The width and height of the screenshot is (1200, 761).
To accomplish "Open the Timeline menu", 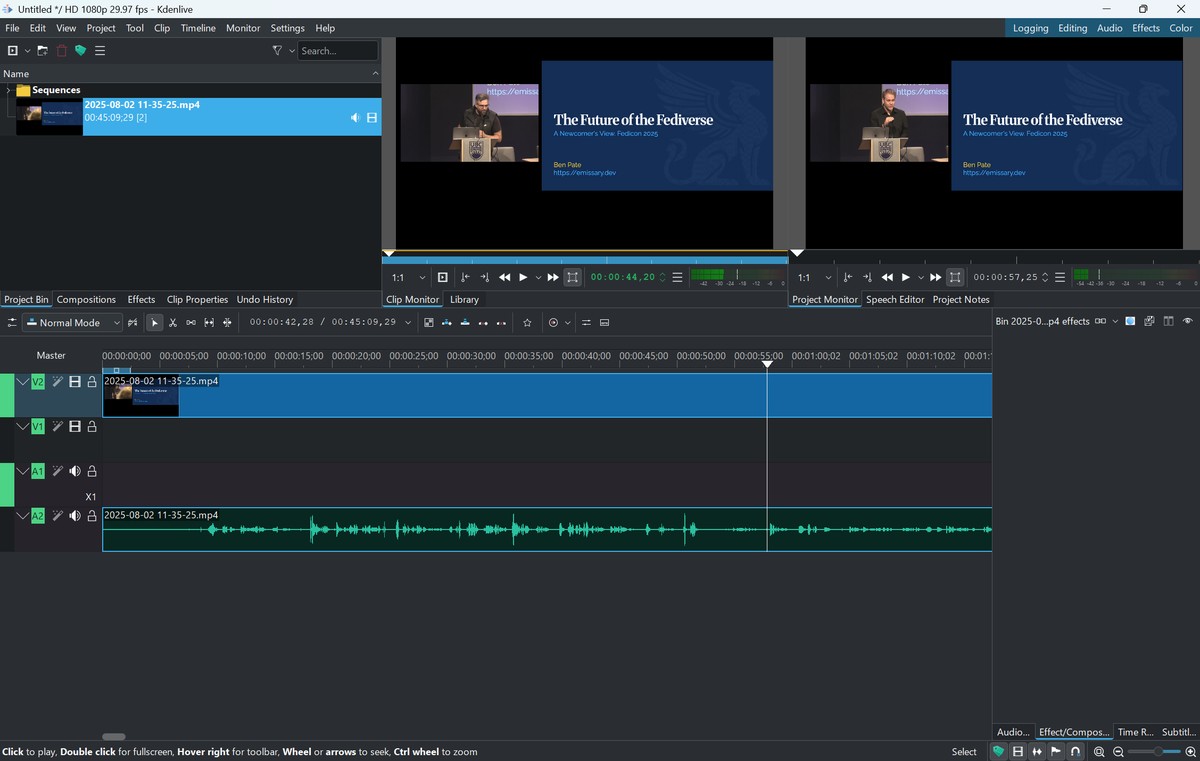I will point(198,28).
